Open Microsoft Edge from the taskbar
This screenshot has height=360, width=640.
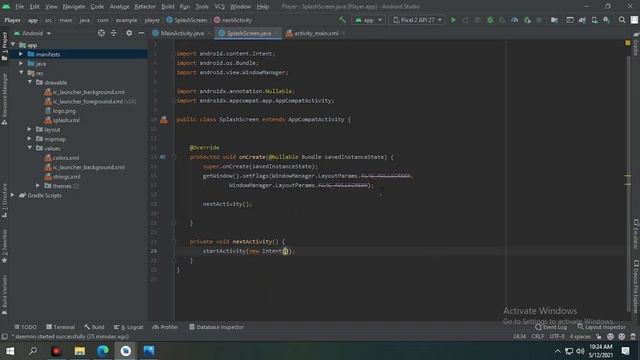click(103, 351)
